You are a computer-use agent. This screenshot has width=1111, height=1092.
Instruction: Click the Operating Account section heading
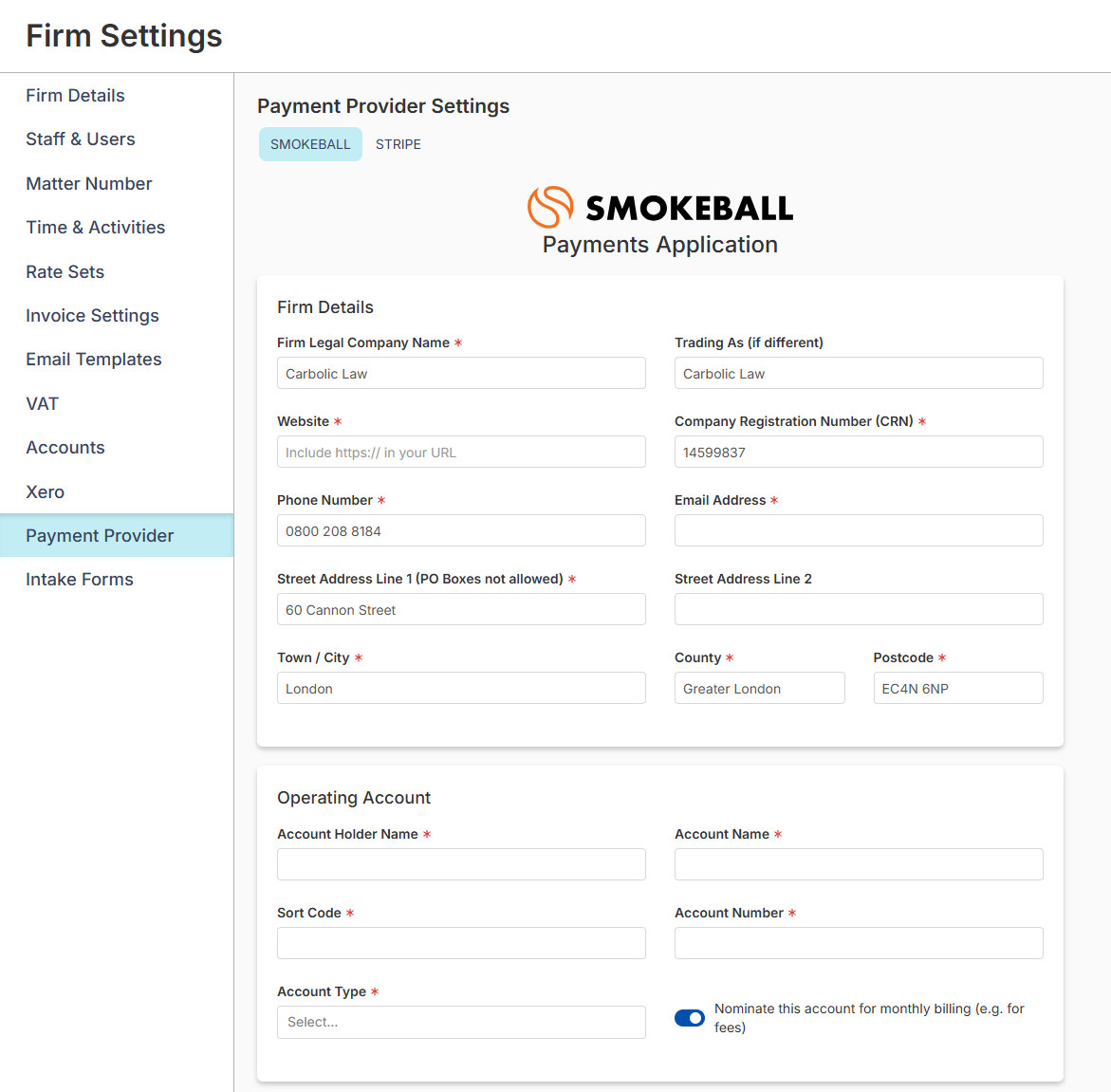click(x=354, y=797)
